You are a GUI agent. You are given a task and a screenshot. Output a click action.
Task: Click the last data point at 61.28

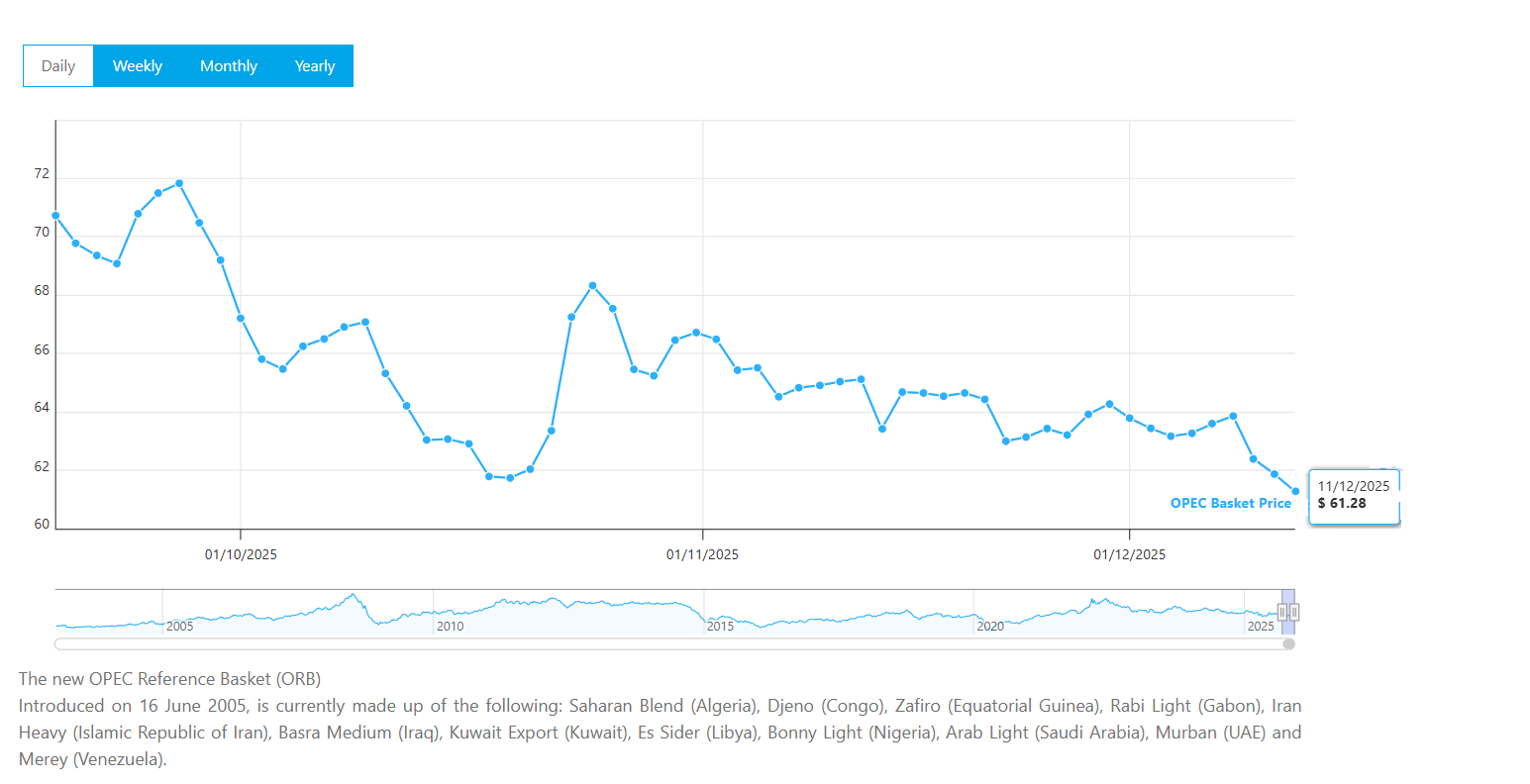[x=1295, y=491]
